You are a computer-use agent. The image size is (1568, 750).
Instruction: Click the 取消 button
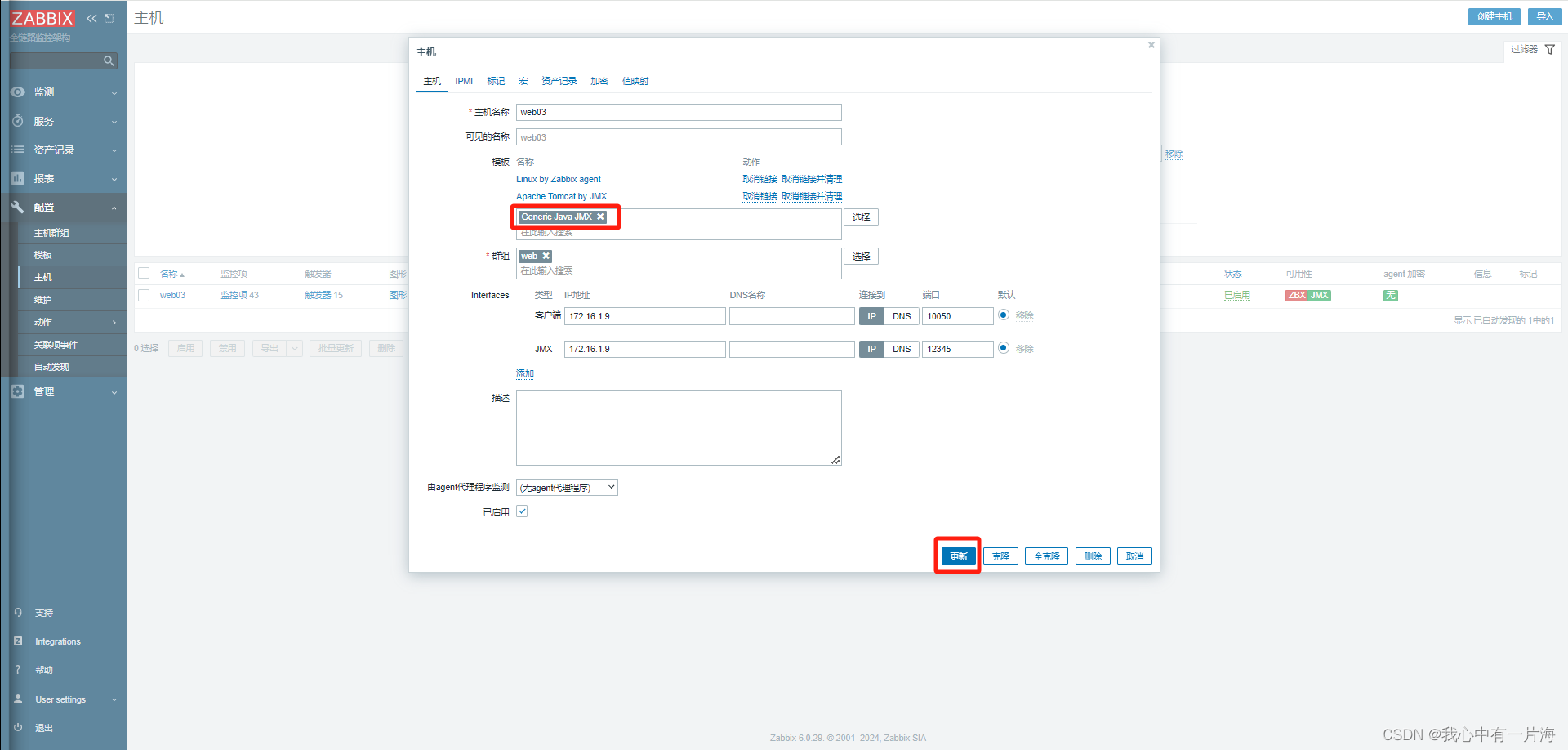tap(1134, 556)
